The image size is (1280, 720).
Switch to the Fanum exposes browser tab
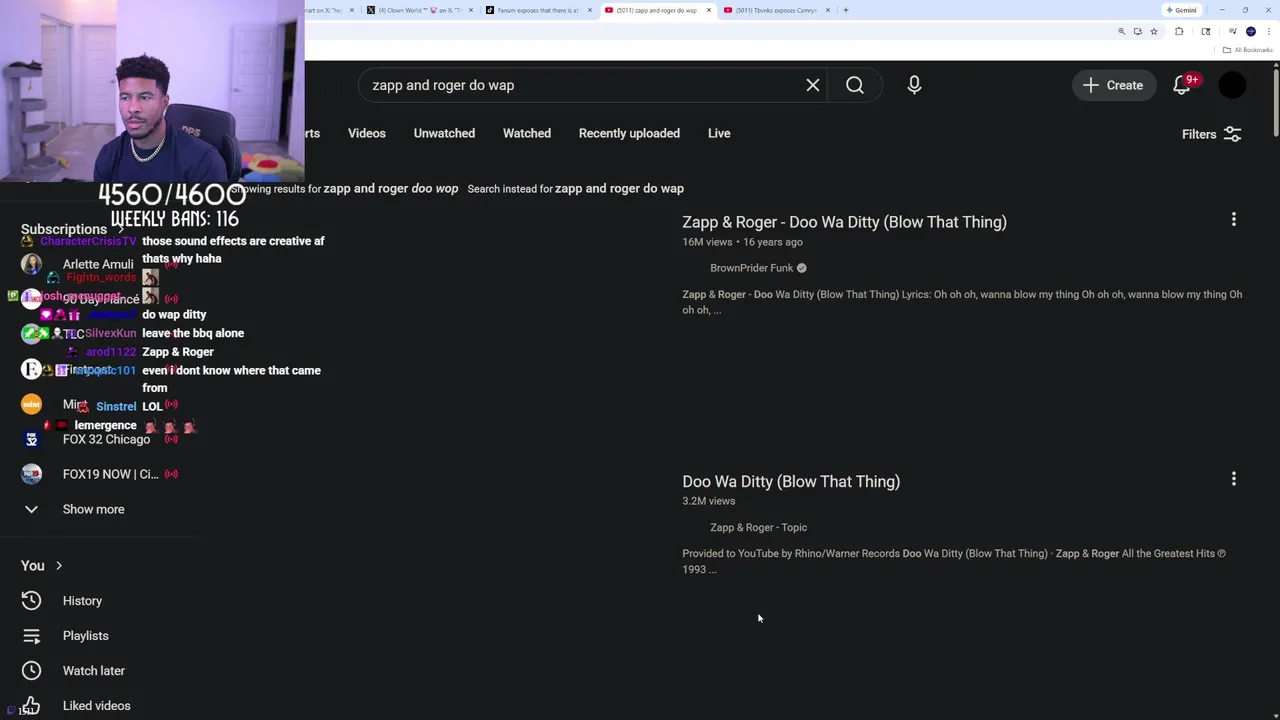(538, 10)
